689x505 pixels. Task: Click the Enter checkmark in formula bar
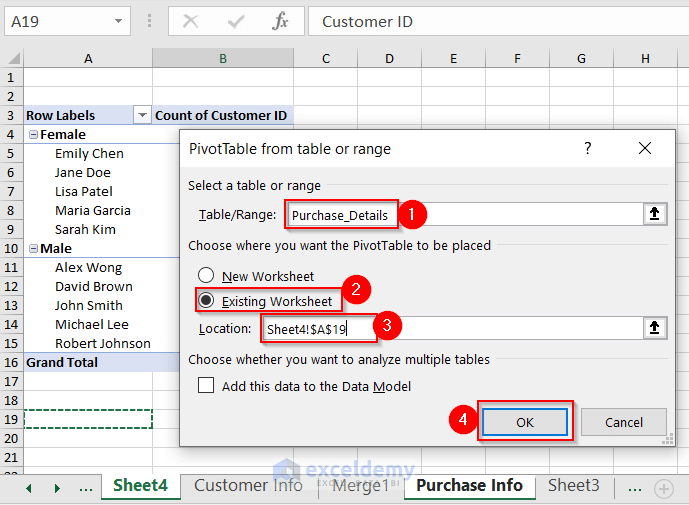click(x=236, y=21)
